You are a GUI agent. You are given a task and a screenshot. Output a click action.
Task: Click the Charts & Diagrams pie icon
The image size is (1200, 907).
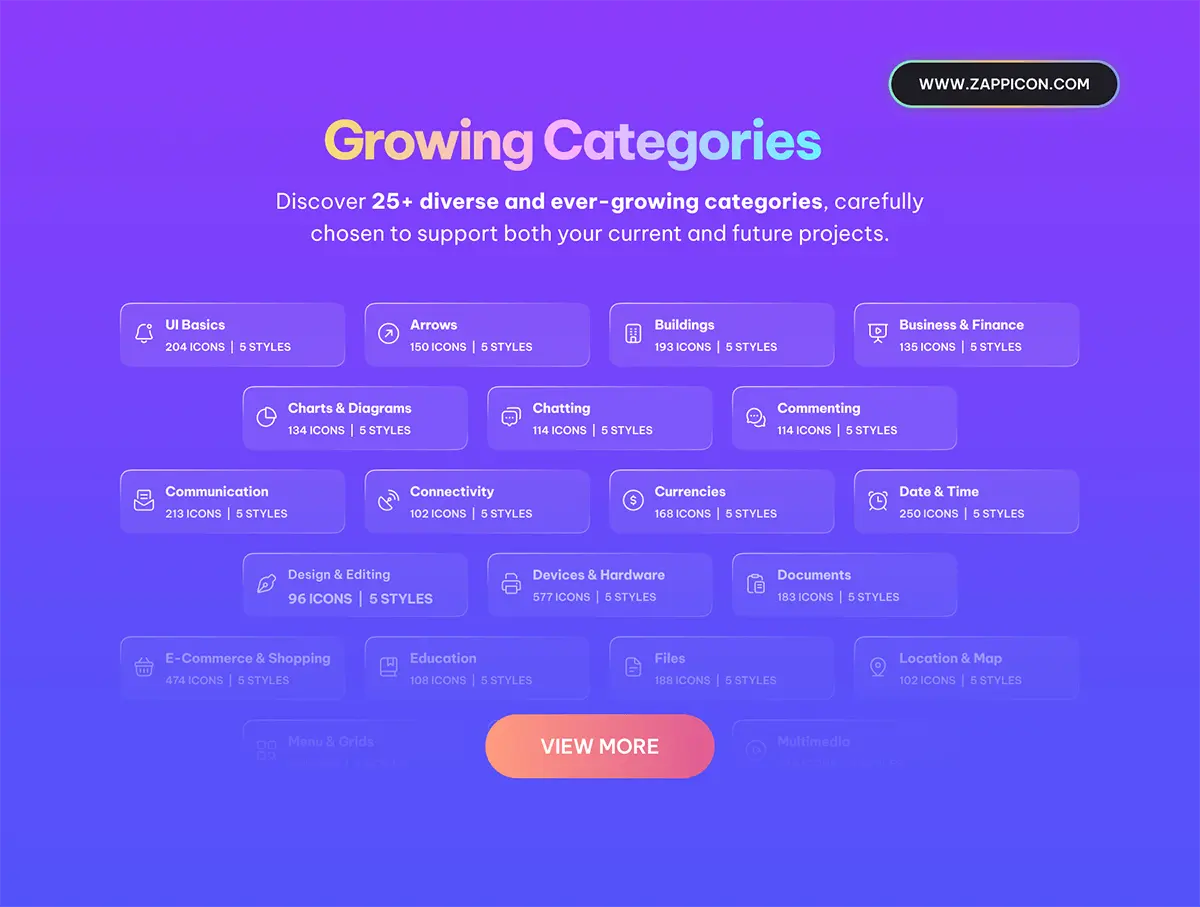click(266, 418)
